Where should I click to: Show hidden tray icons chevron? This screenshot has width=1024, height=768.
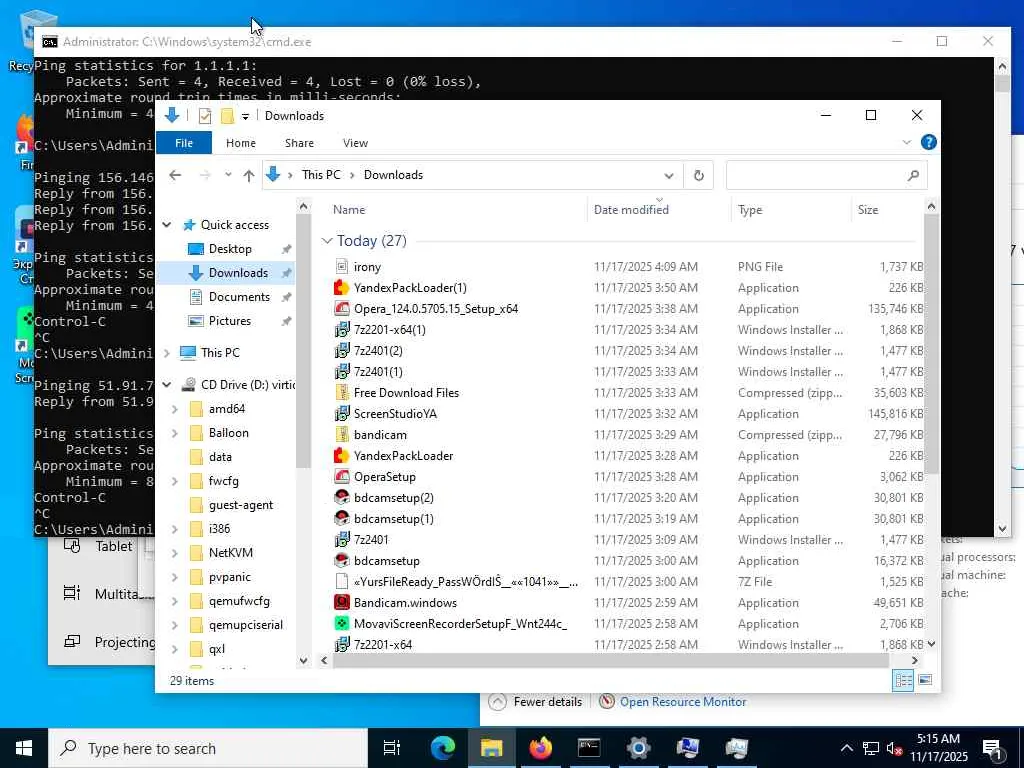pos(846,748)
